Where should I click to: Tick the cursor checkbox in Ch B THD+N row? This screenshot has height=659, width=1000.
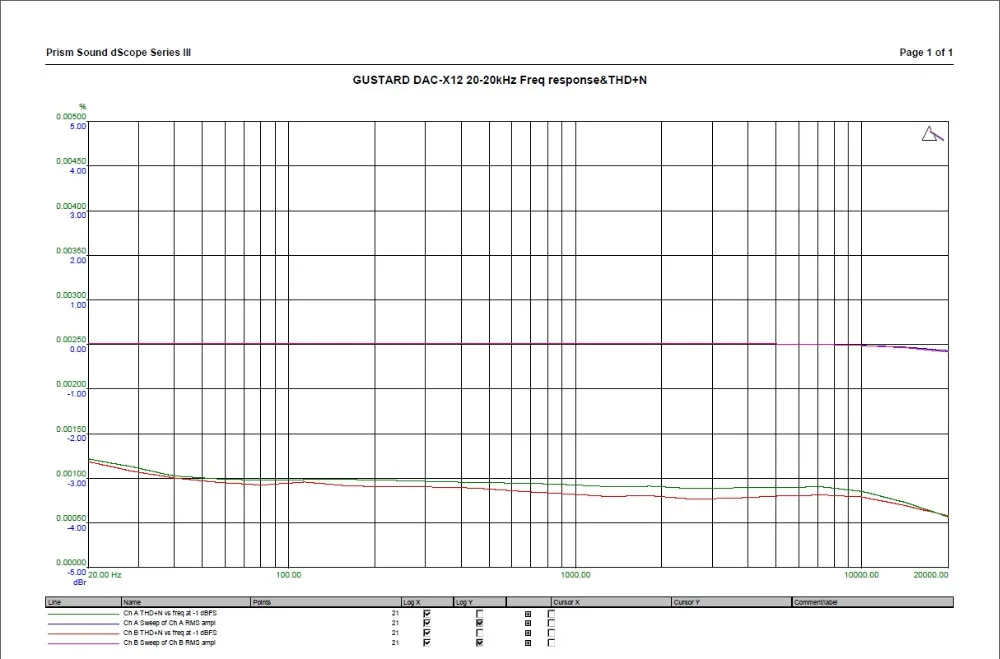point(552,633)
